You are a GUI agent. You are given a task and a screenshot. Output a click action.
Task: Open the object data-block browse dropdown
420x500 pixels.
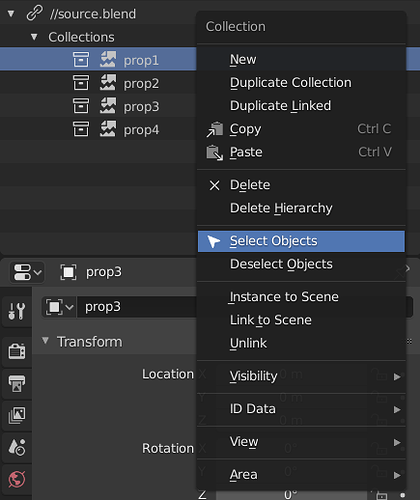point(59,307)
